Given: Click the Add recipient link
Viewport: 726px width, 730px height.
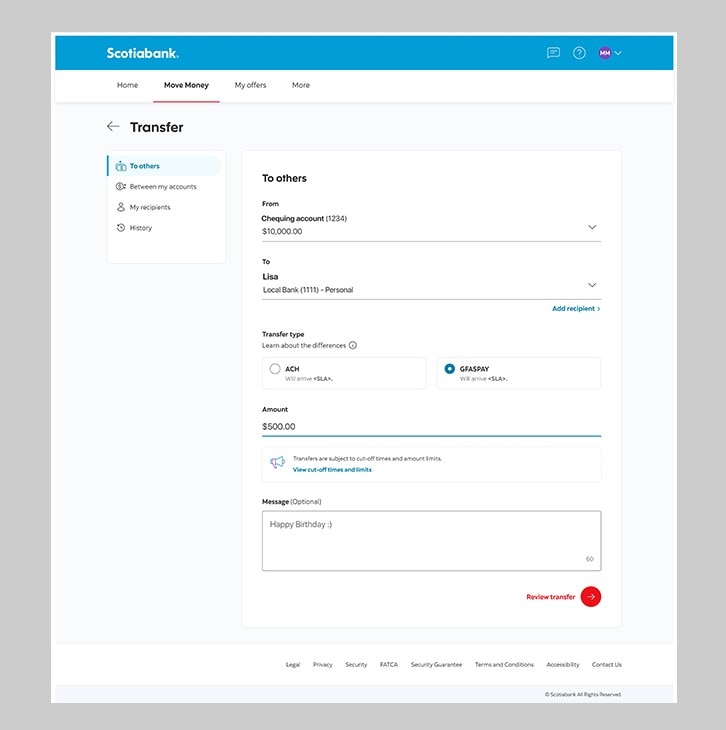Looking at the screenshot, I should tap(575, 309).
